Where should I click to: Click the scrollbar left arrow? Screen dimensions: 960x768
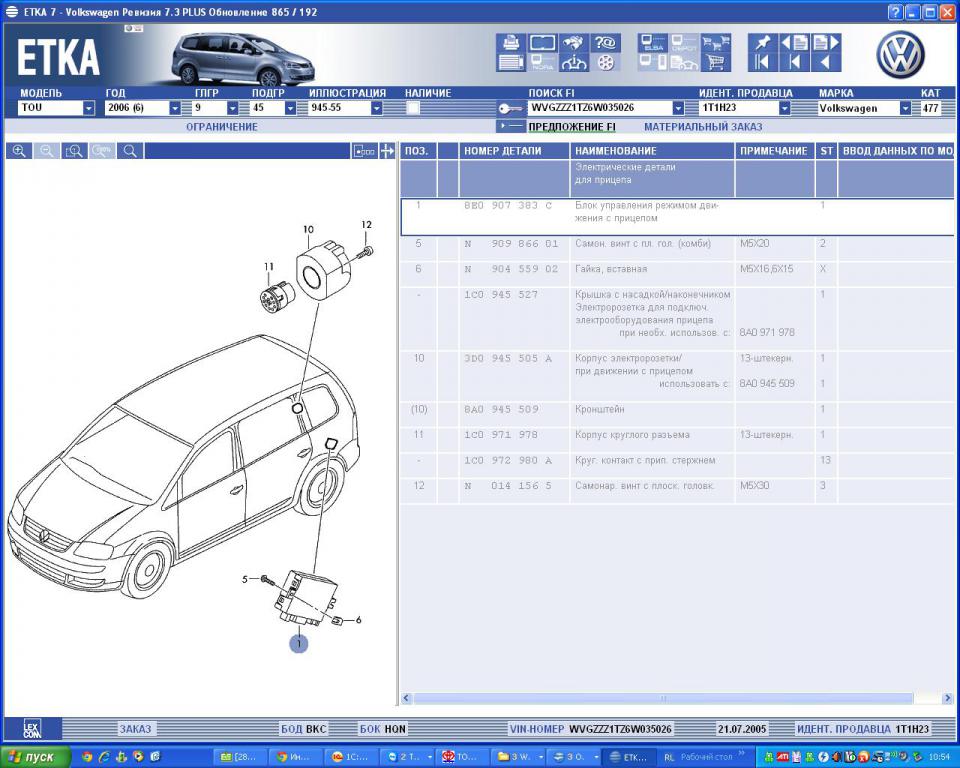(407, 698)
